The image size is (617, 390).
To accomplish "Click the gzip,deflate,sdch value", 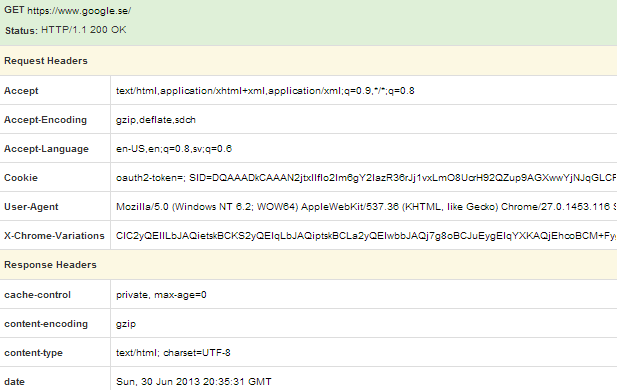I will click(x=156, y=120).
